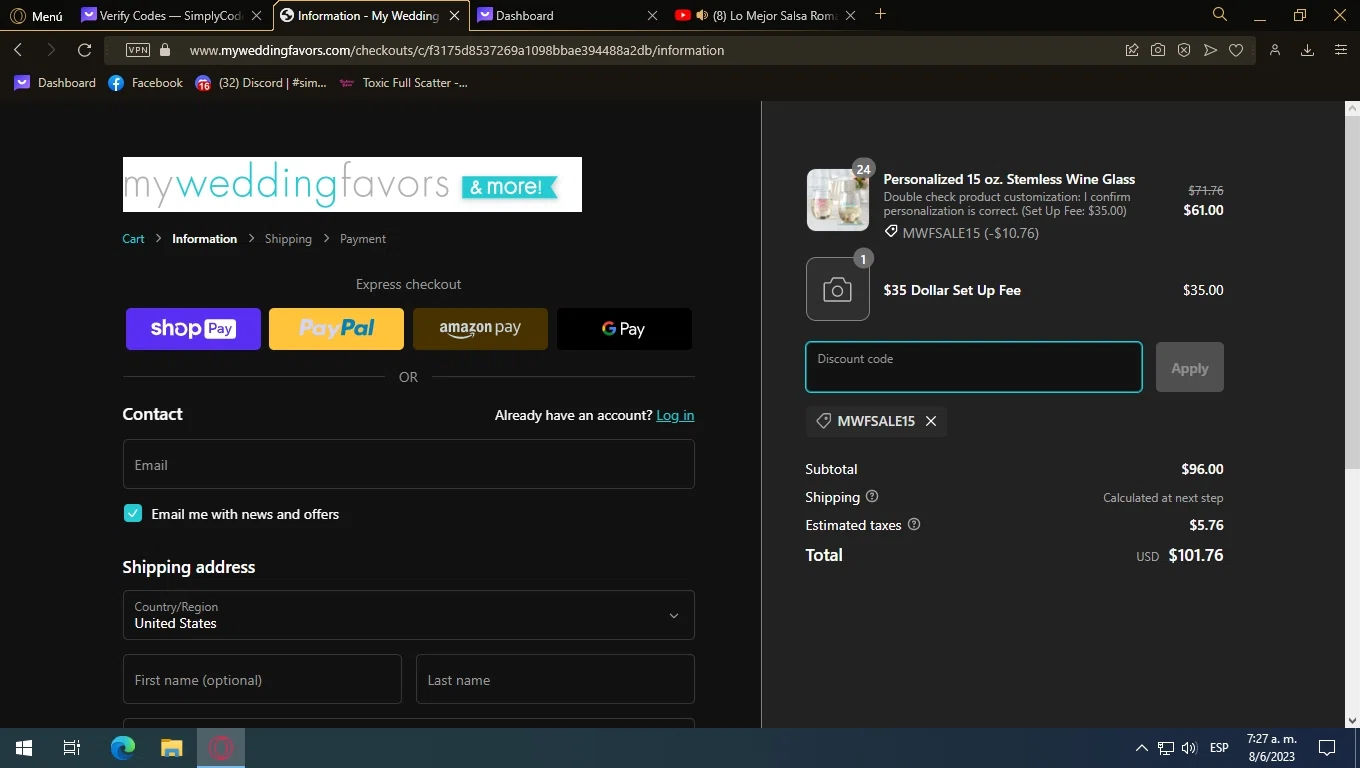Pay with Google Pay button

[624, 329]
